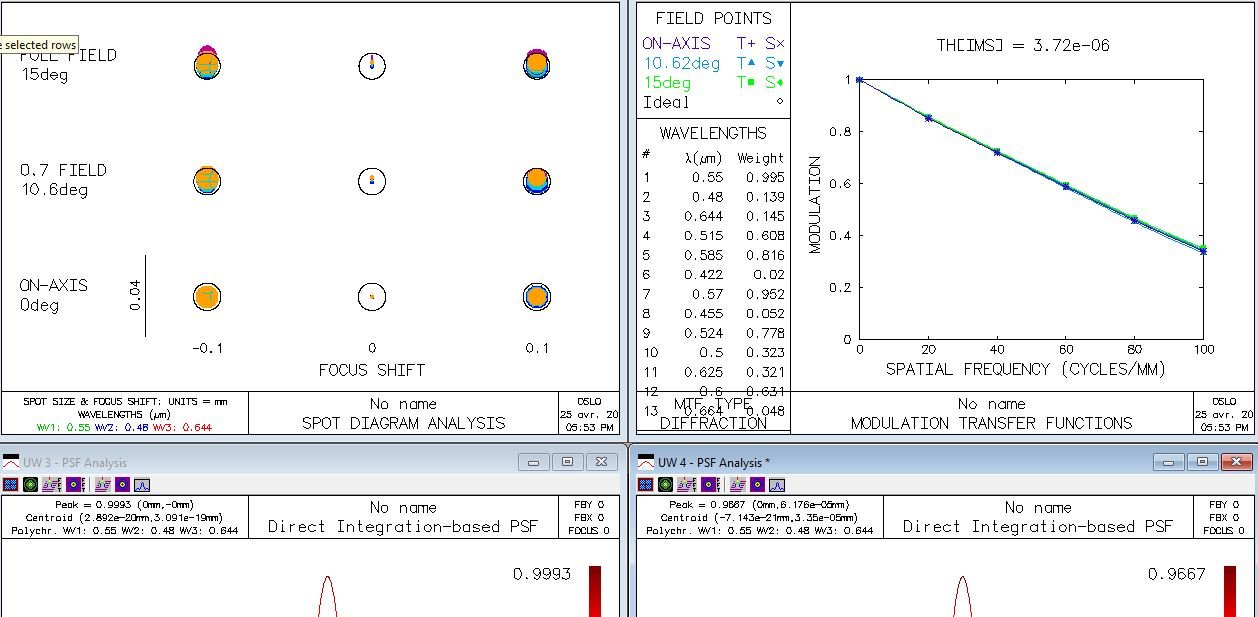Click wavelength row 5 with 0.585 and 0.816
Image resolution: width=1258 pixels, height=617 pixels.
[713, 255]
